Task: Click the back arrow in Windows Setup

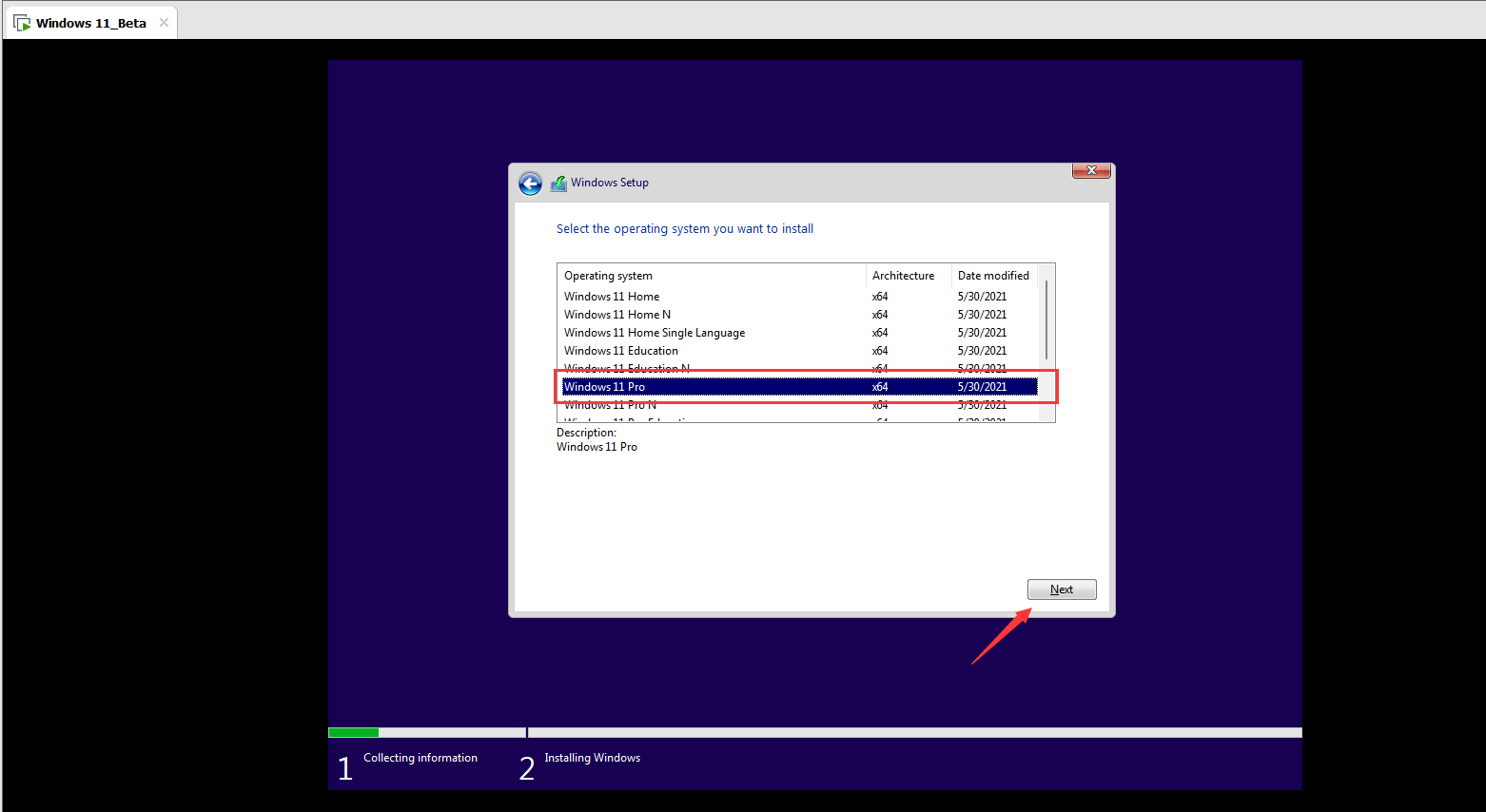Action: pyautogui.click(x=530, y=184)
